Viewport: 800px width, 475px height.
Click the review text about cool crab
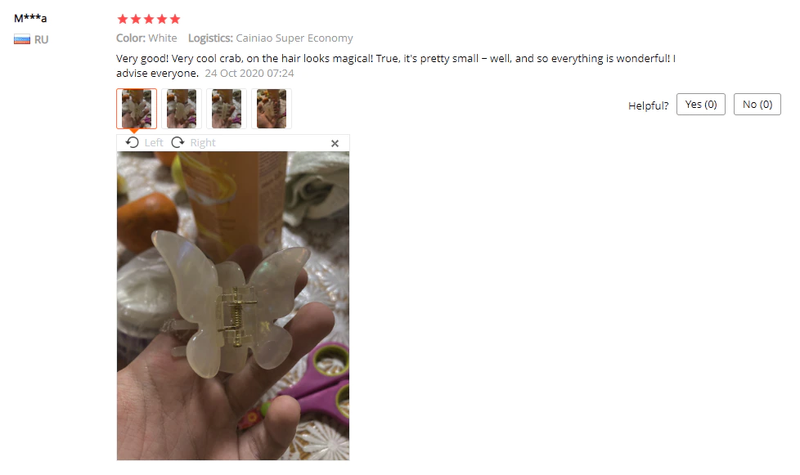pos(395,66)
